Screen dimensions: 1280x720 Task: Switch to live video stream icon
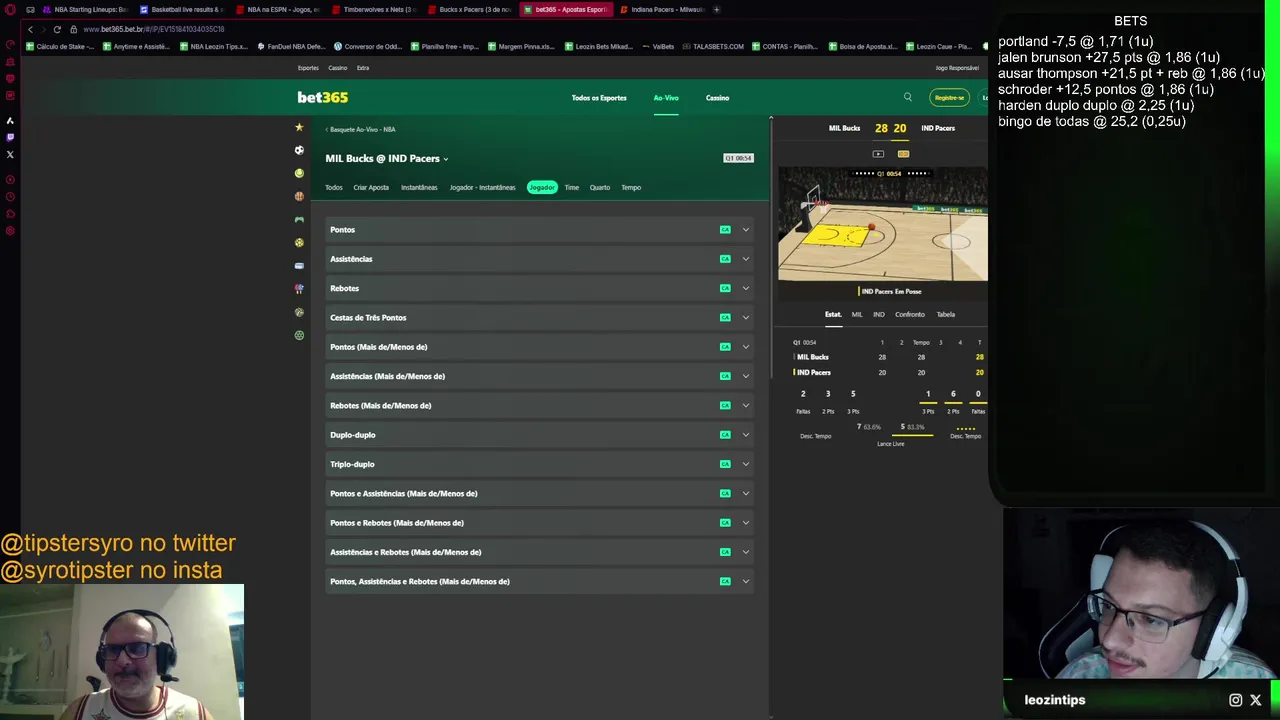tap(878, 154)
